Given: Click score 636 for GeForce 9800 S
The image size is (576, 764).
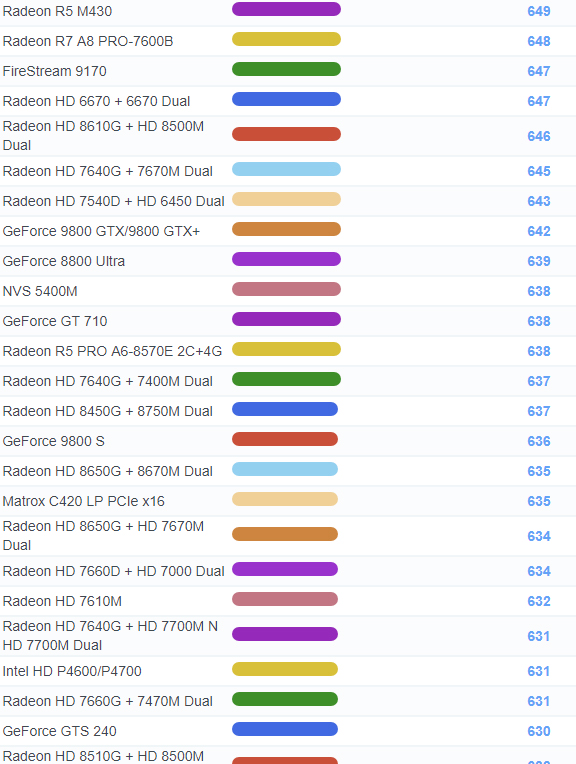Looking at the screenshot, I should pyautogui.click(x=539, y=441).
